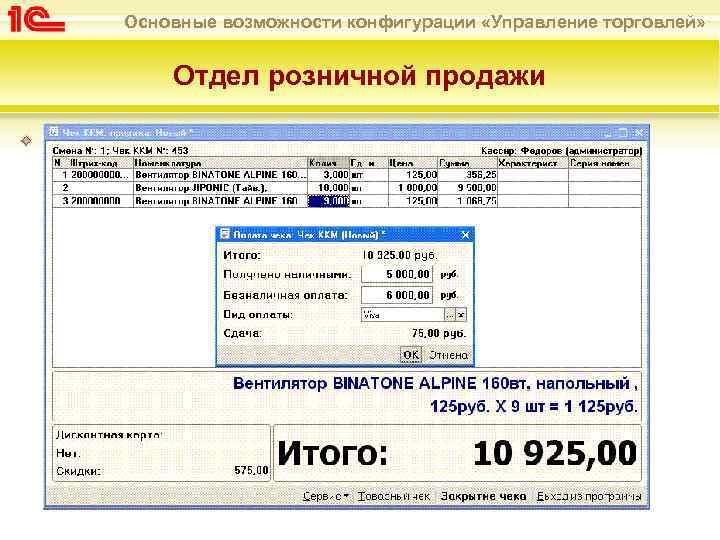720x540 pixels.
Task: Click the Колич. column header
Action: [329, 163]
